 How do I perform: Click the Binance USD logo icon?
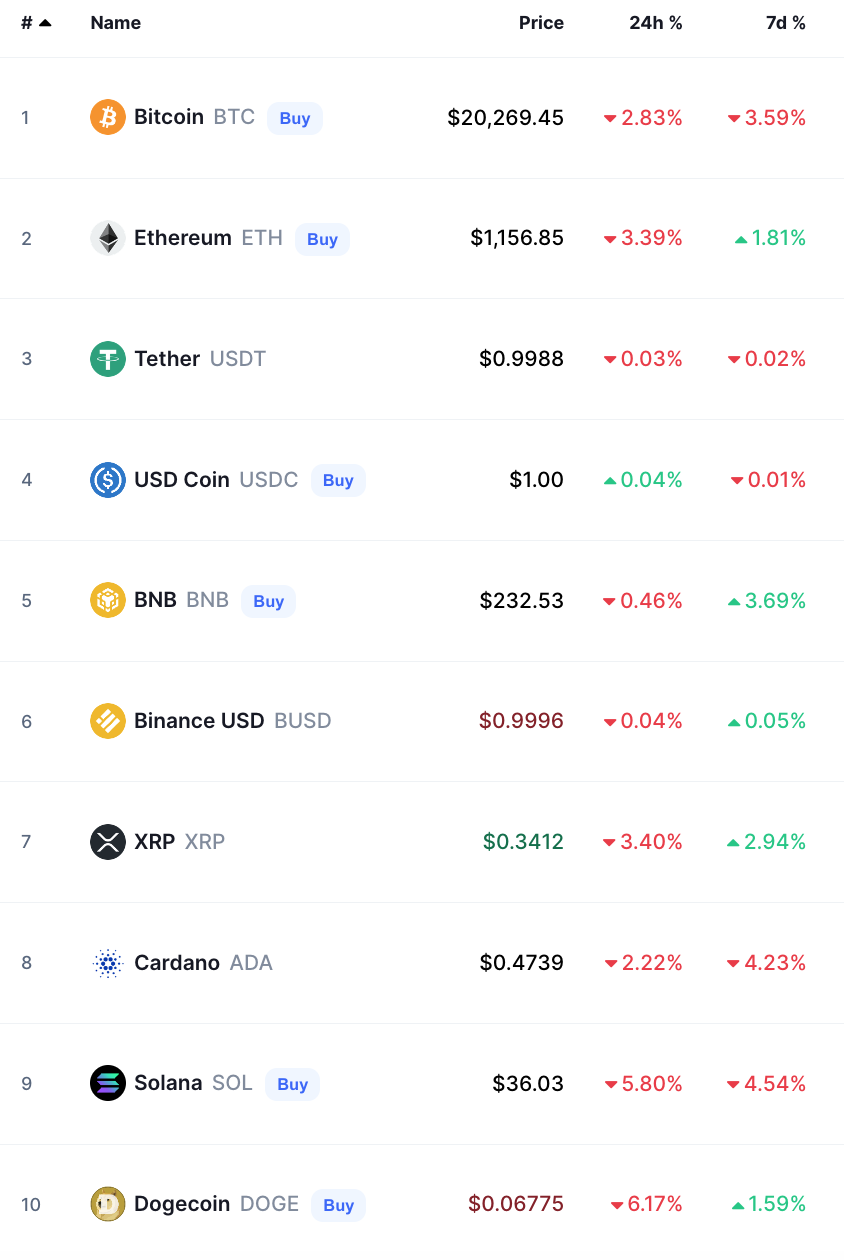[x=108, y=721]
